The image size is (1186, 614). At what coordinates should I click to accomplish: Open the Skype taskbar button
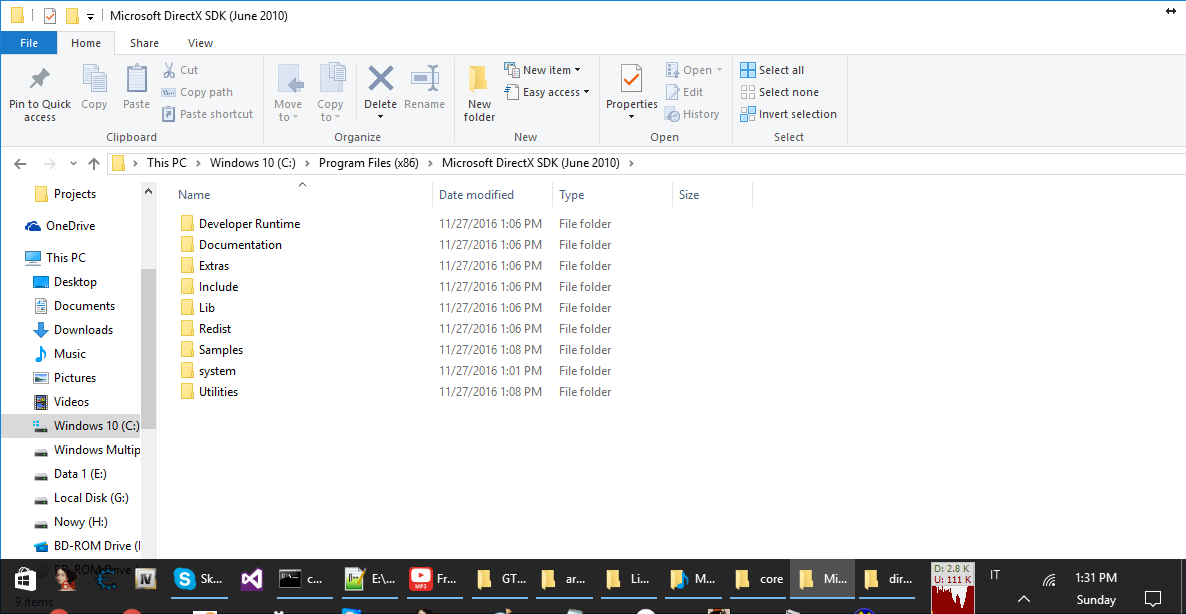199,580
